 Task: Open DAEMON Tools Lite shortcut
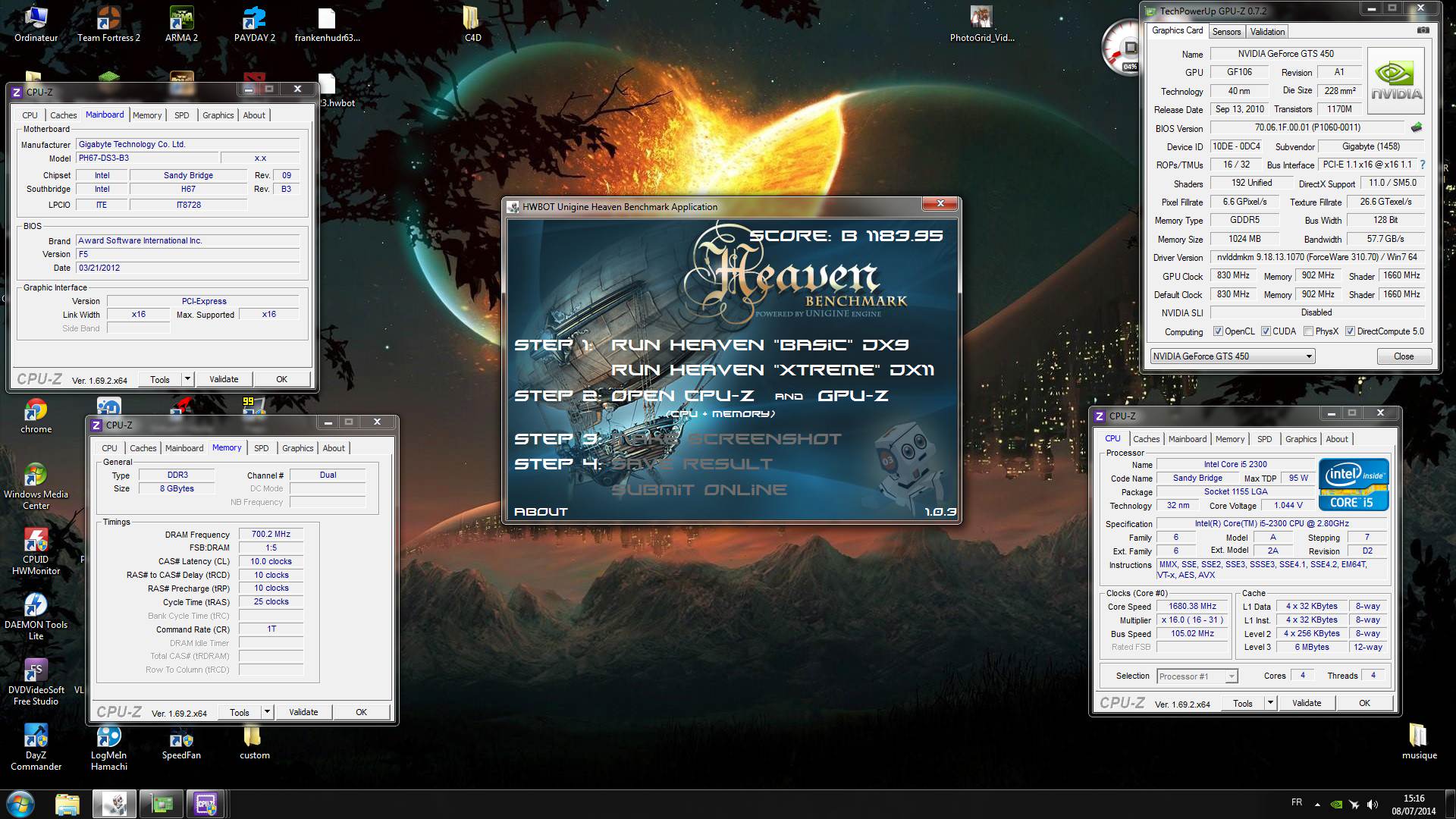click(x=36, y=616)
